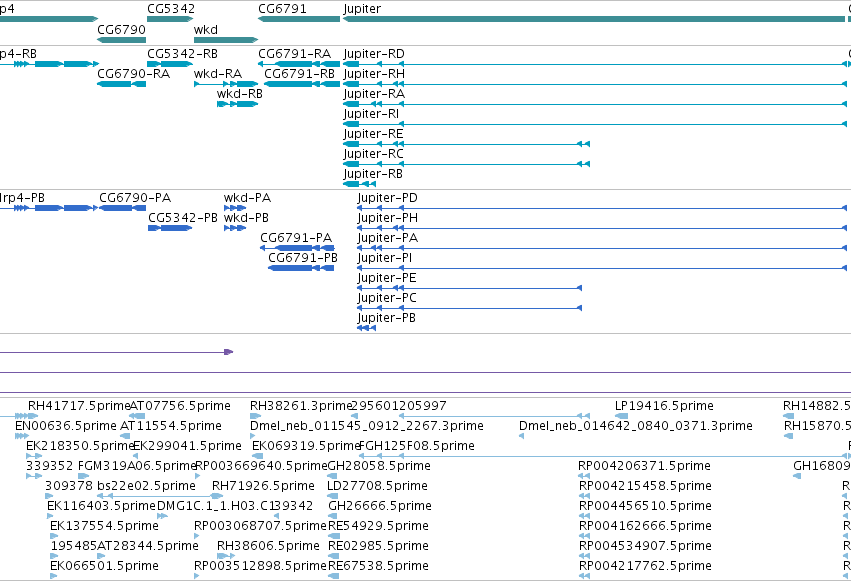Open the Jupiter-PE protein label
Viewport: 851px width, 581px height.
(x=387, y=278)
